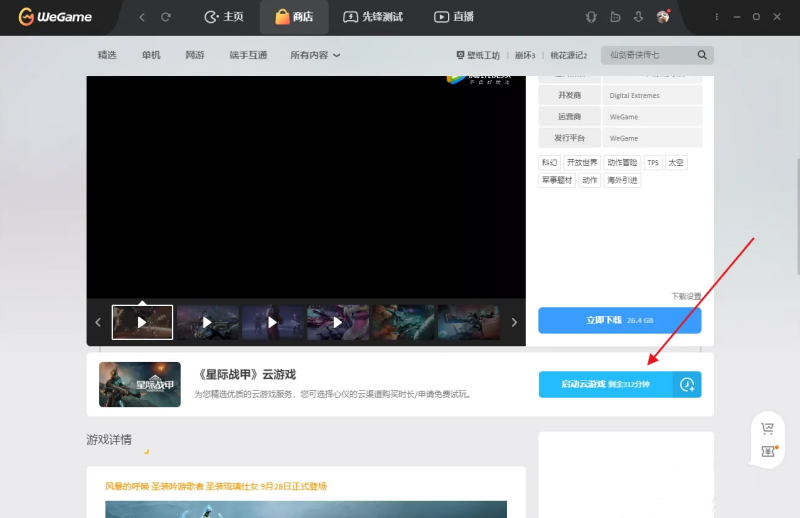This screenshot has height=518, width=800.
Task: Click the 《星际战甲》云游戏 title
Action: [x=247, y=375]
